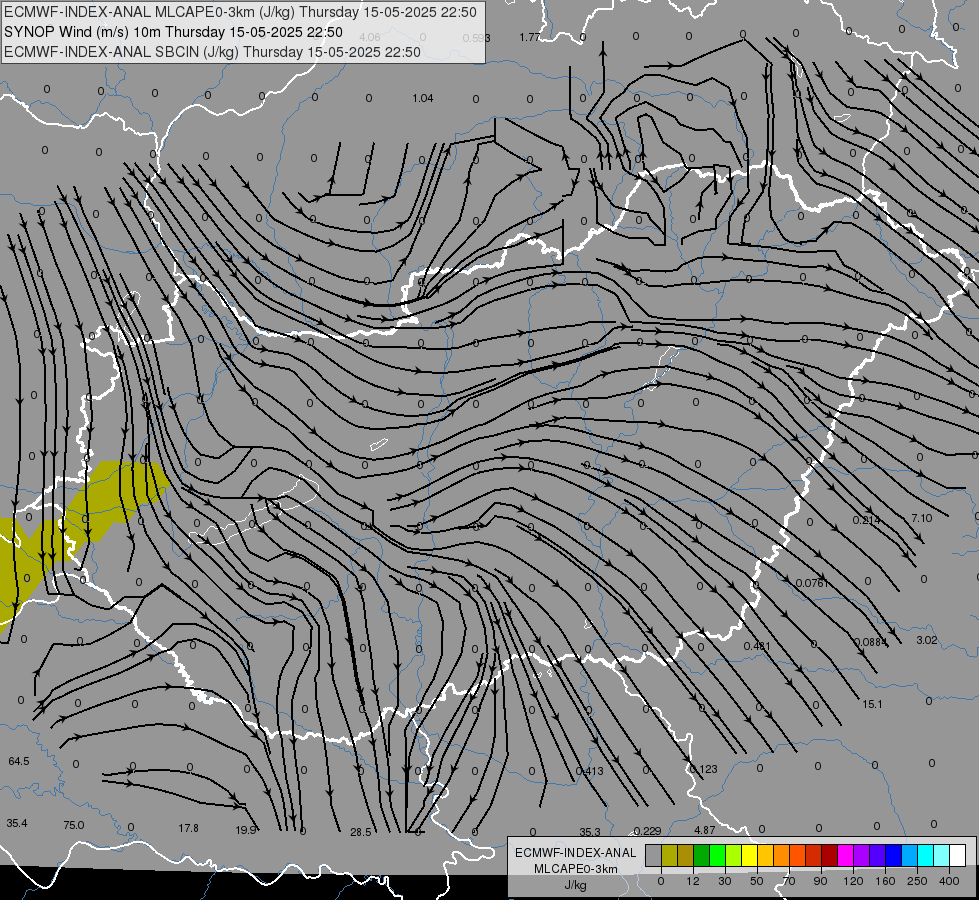This screenshot has height=900, width=979.
Task: Click the 0.123 map value
Action: coord(704,769)
